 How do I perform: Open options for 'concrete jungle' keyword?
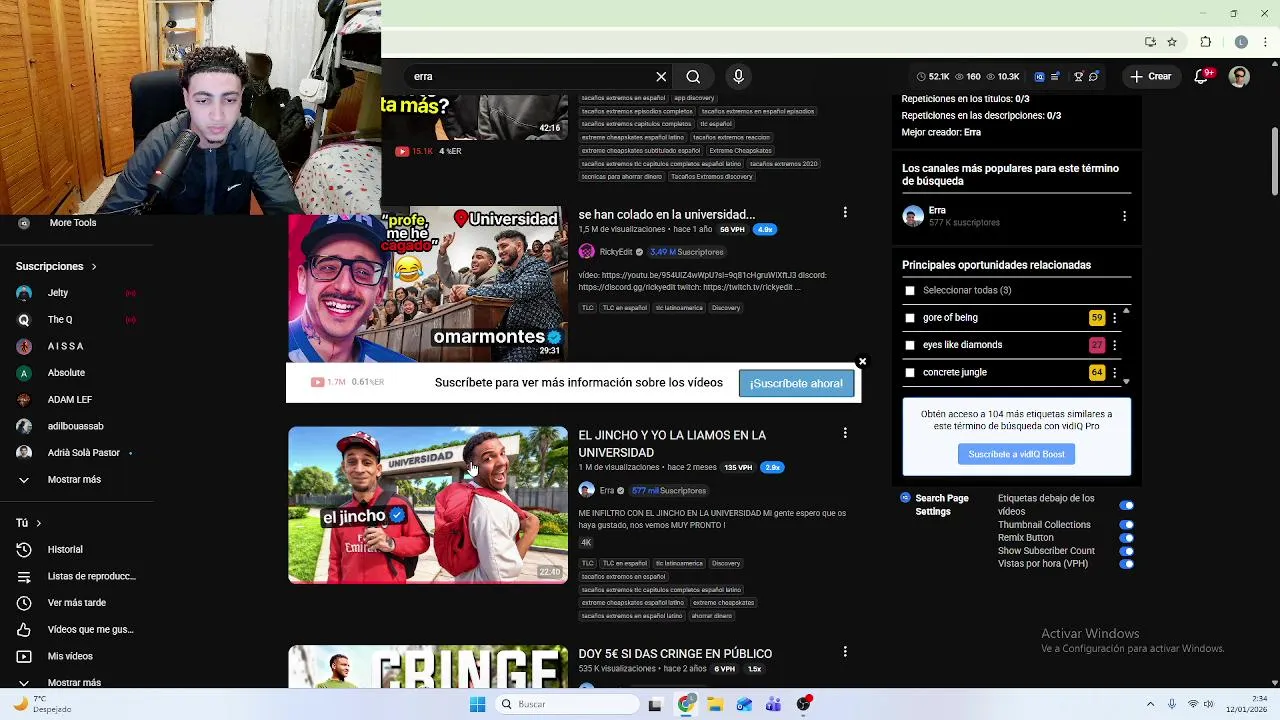tap(1114, 372)
